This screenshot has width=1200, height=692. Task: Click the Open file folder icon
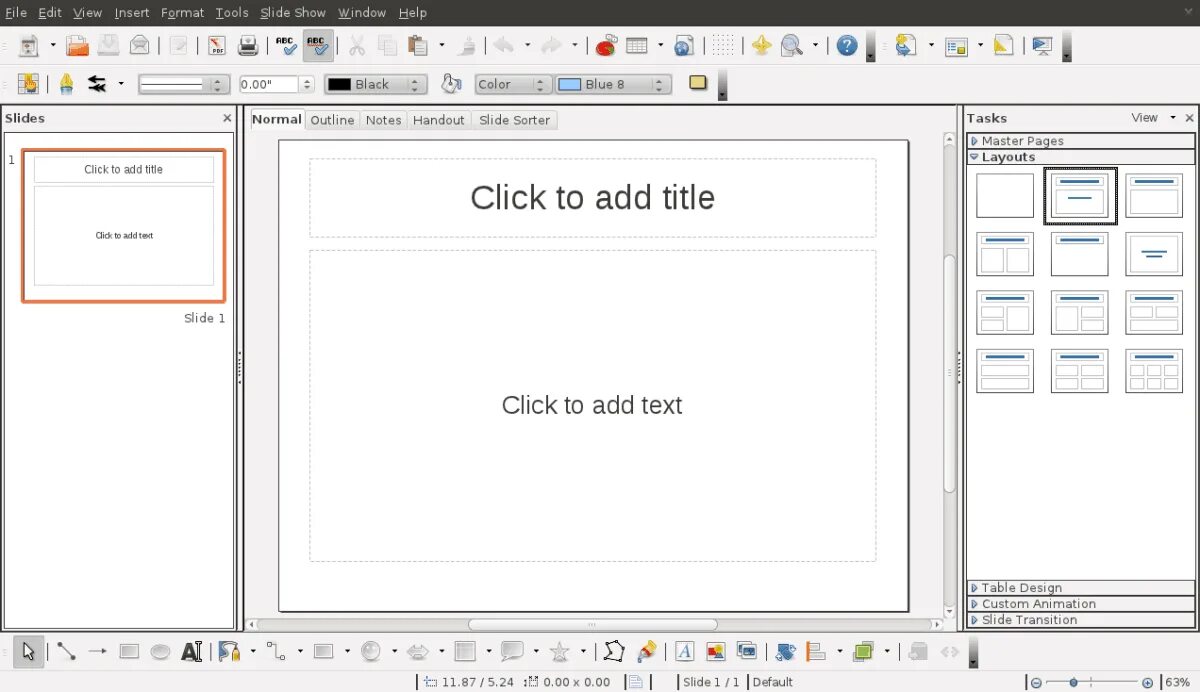click(x=77, y=46)
